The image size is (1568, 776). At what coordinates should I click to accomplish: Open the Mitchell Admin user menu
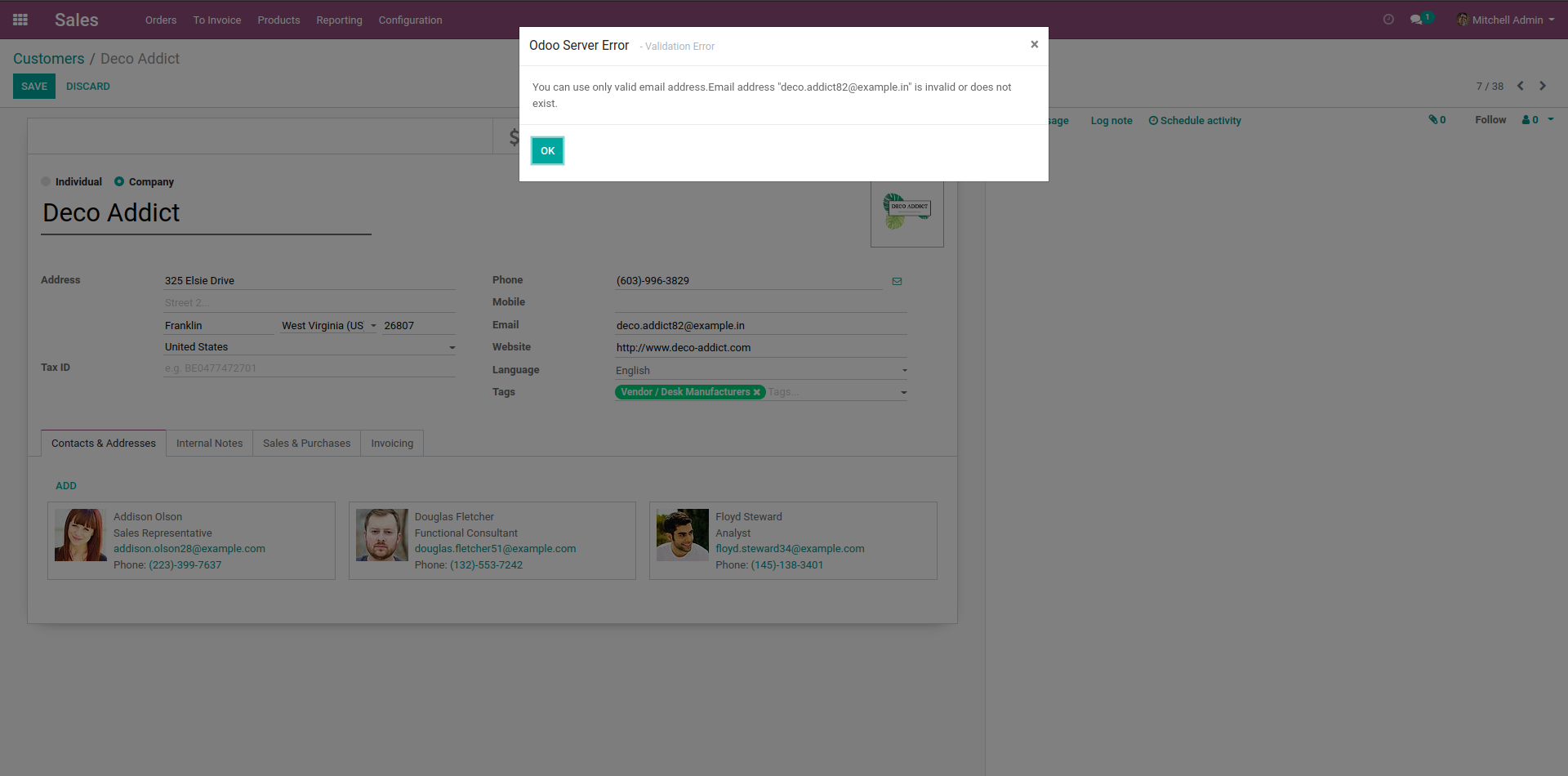1507,20
